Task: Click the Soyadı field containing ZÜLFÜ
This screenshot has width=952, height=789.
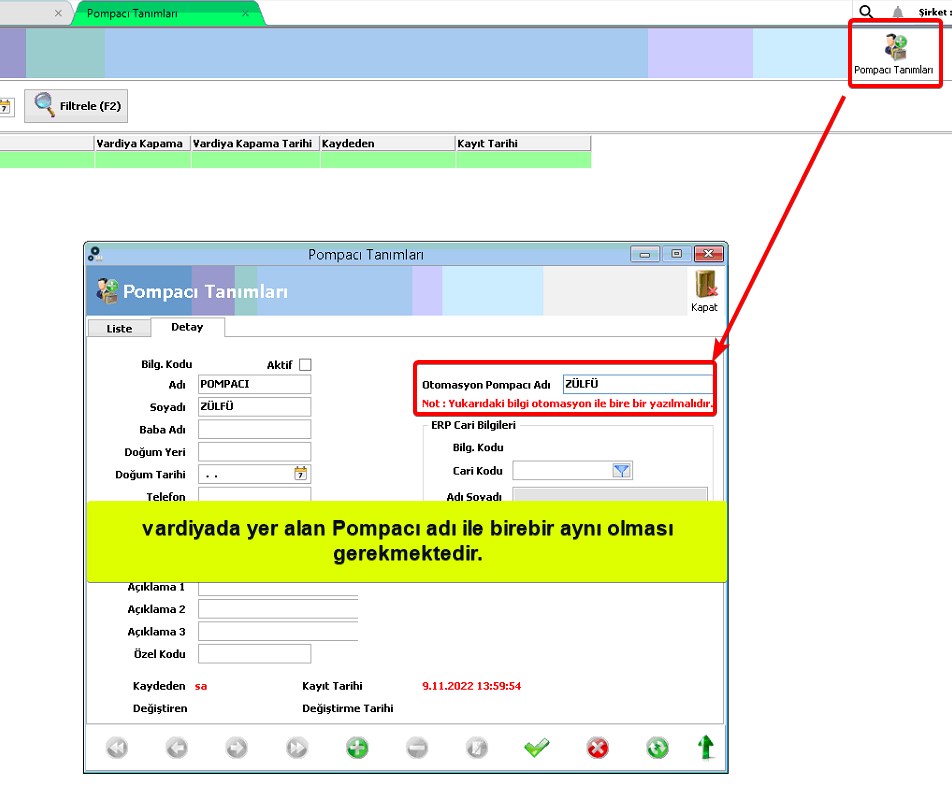Action: [x=254, y=407]
